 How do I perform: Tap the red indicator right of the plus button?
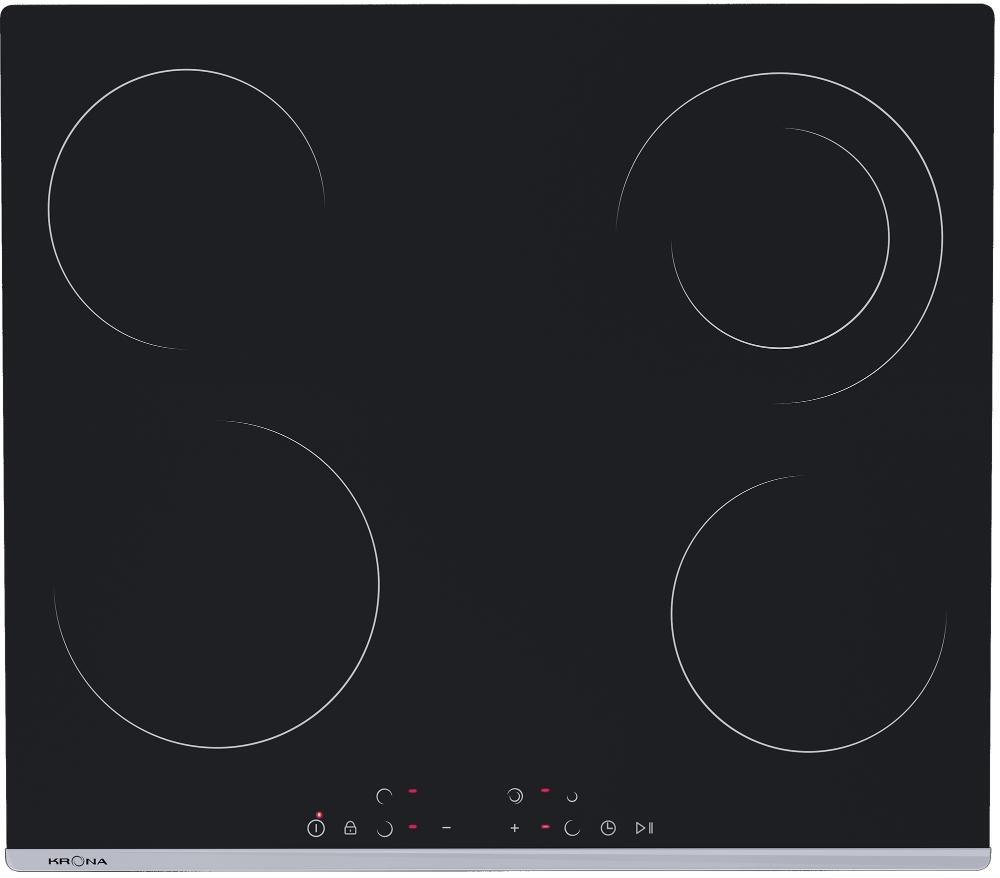(x=545, y=827)
